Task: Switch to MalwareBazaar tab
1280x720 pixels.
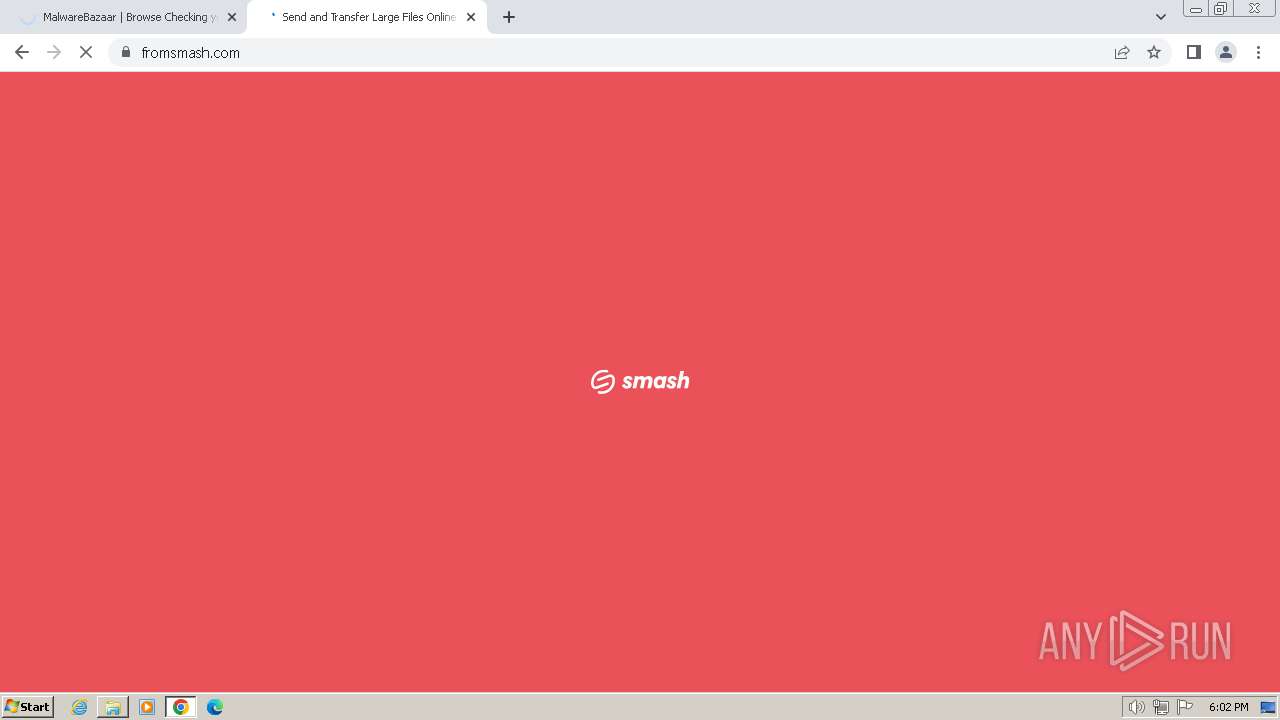Action: (x=123, y=17)
